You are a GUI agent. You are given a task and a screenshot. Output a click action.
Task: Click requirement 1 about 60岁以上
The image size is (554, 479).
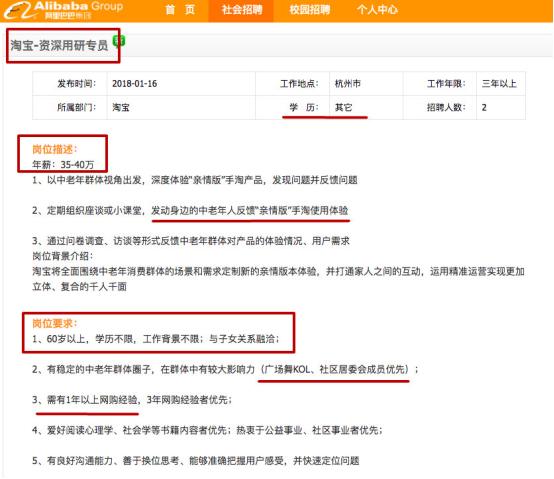click(x=156, y=339)
